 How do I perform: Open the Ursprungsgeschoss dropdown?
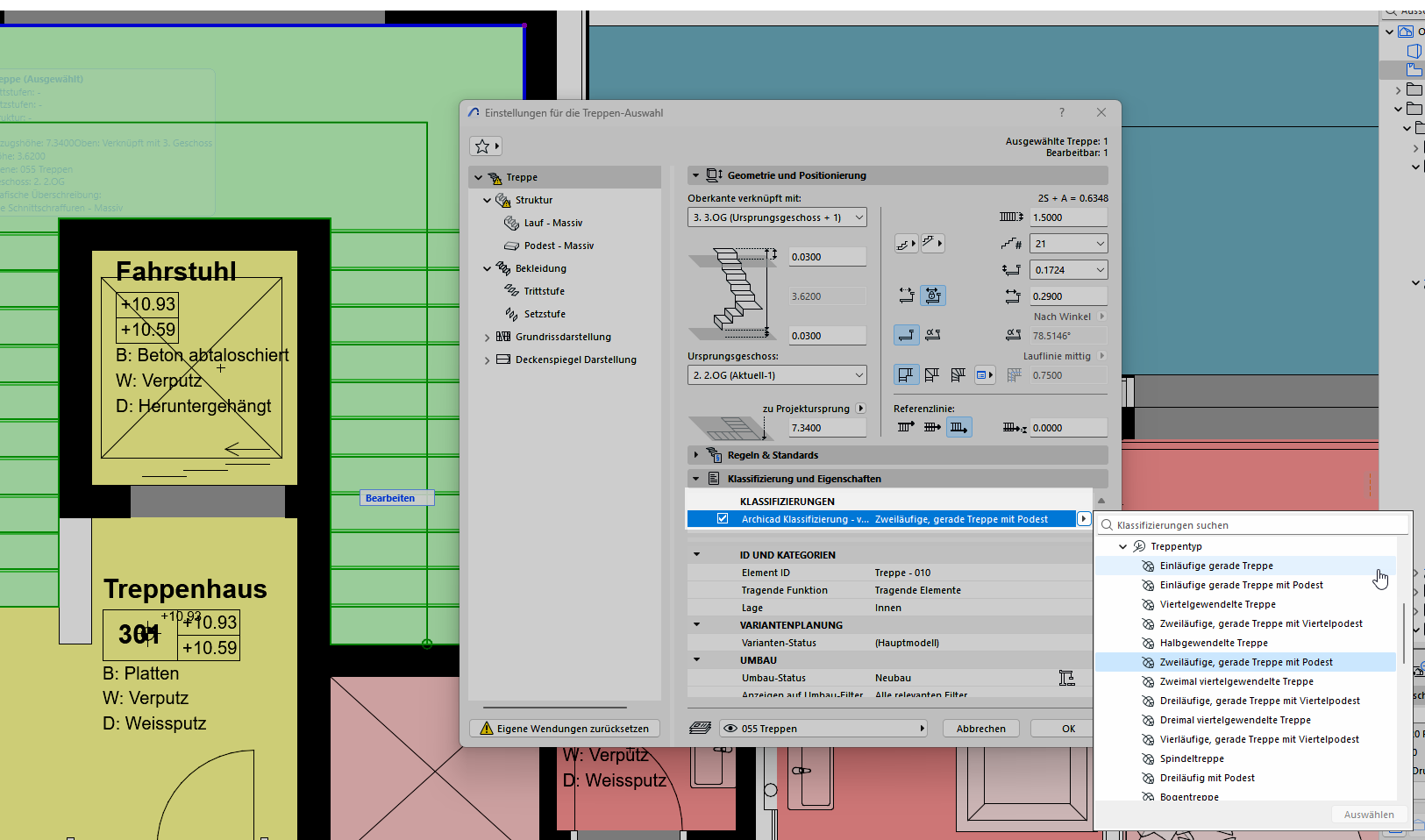point(777,375)
